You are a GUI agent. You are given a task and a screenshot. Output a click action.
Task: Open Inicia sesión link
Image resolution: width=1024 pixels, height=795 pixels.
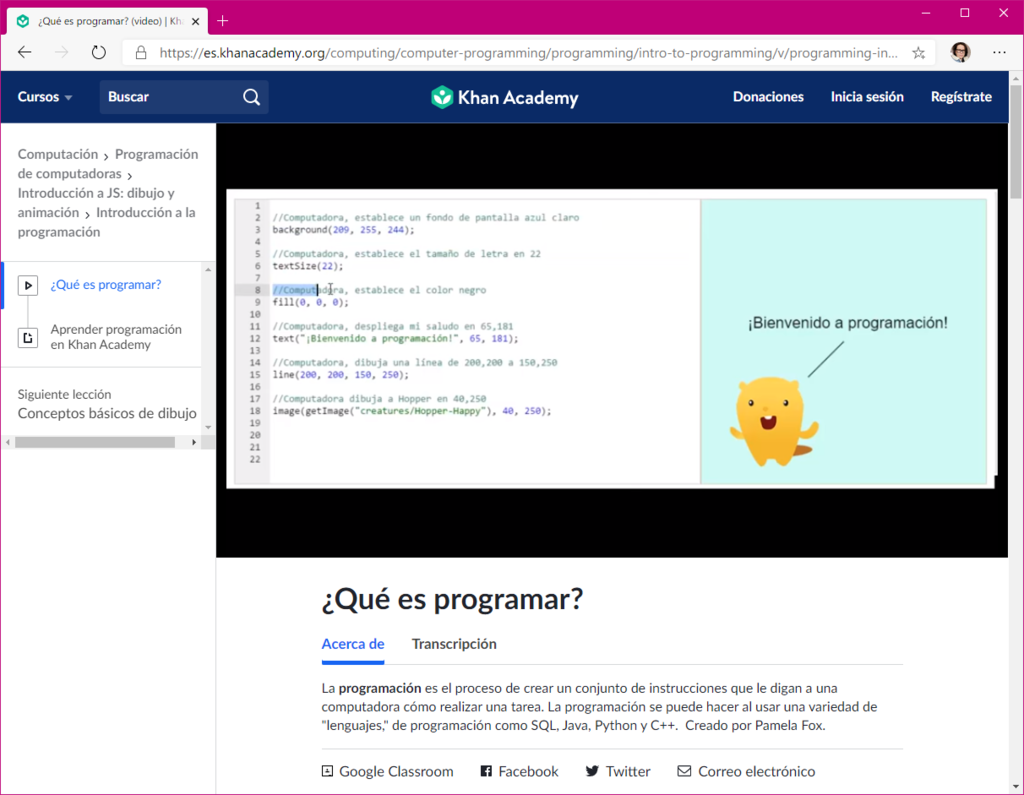tap(867, 97)
